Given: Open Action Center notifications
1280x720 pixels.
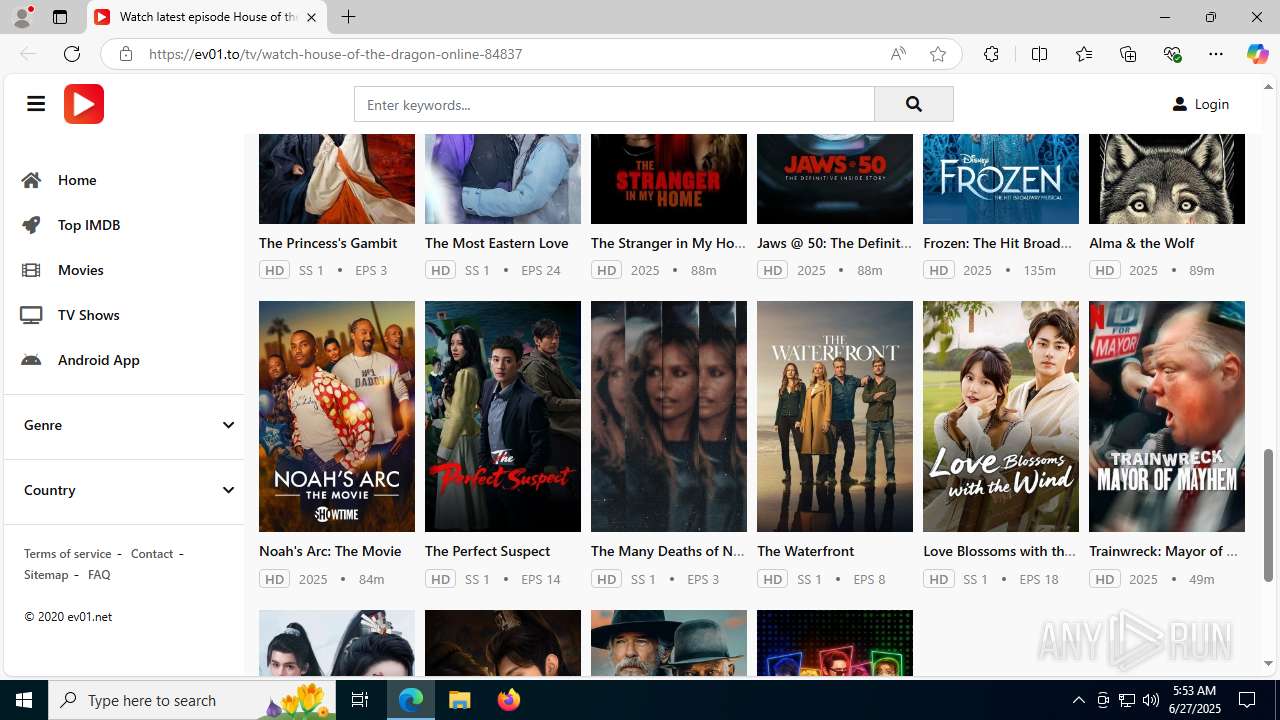Looking at the screenshot, I should [x=1247, y=700].
